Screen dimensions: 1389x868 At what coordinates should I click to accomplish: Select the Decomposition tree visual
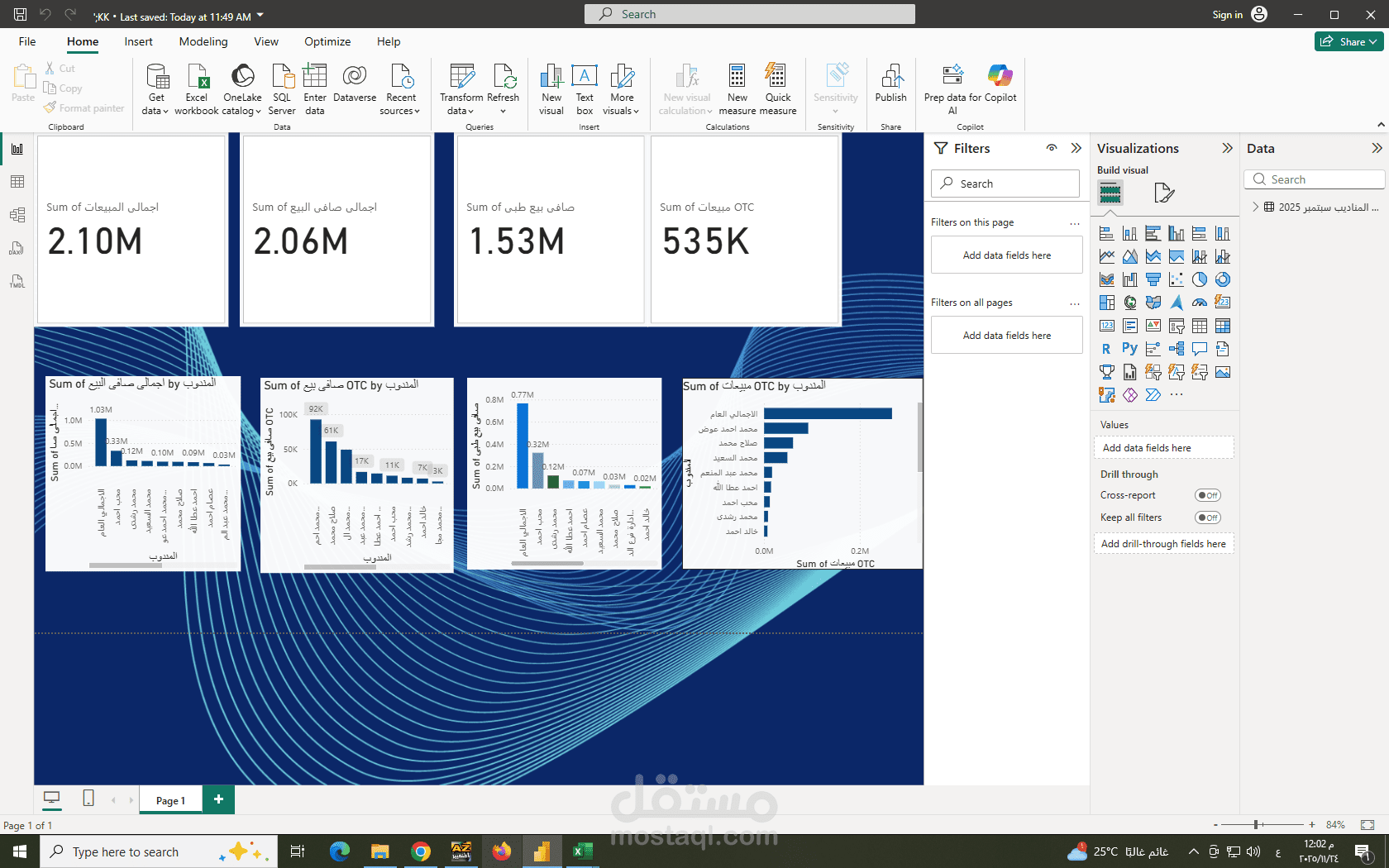pos(1176,350)
